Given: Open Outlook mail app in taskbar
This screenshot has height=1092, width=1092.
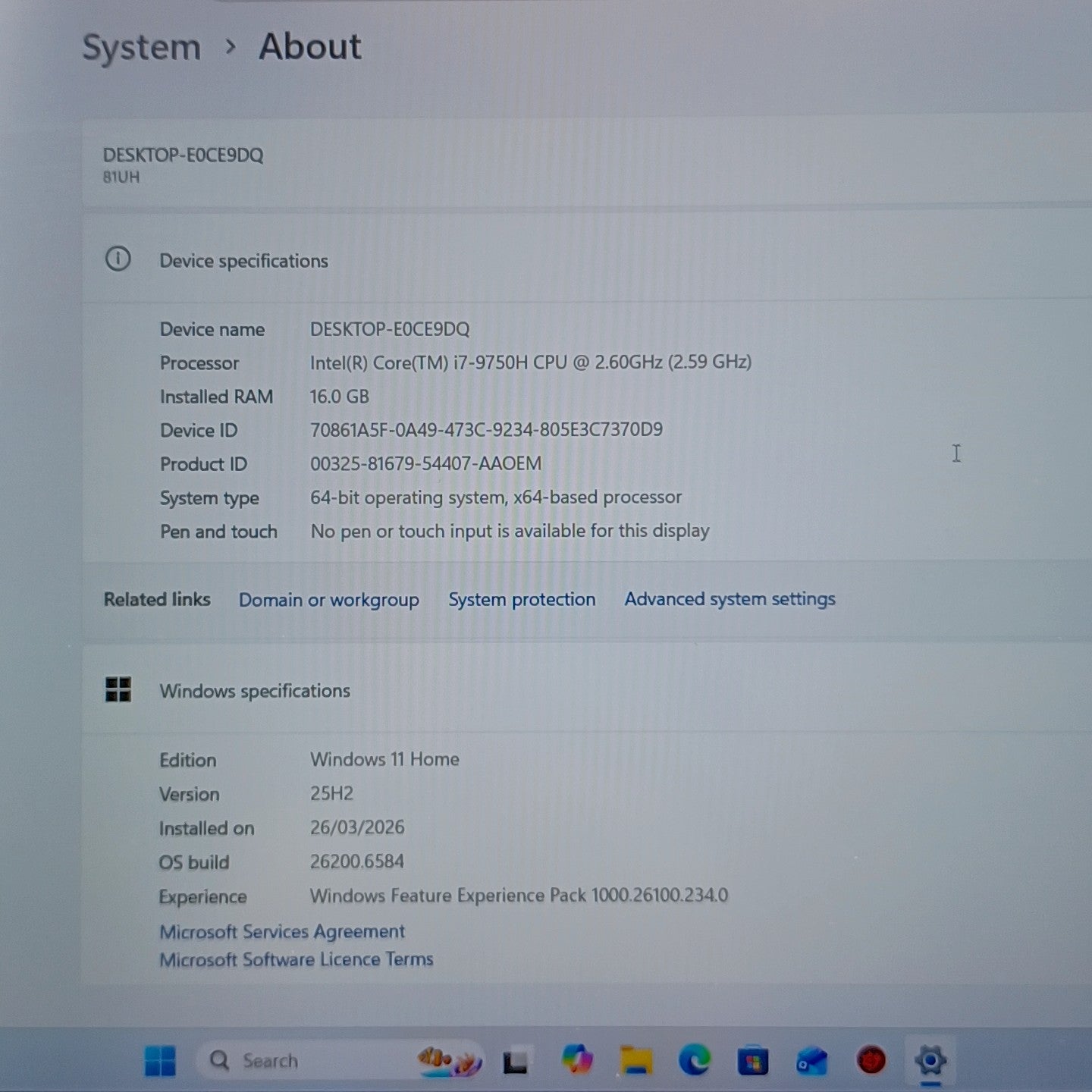Looking at the screenshot, I should [811, 1060].
